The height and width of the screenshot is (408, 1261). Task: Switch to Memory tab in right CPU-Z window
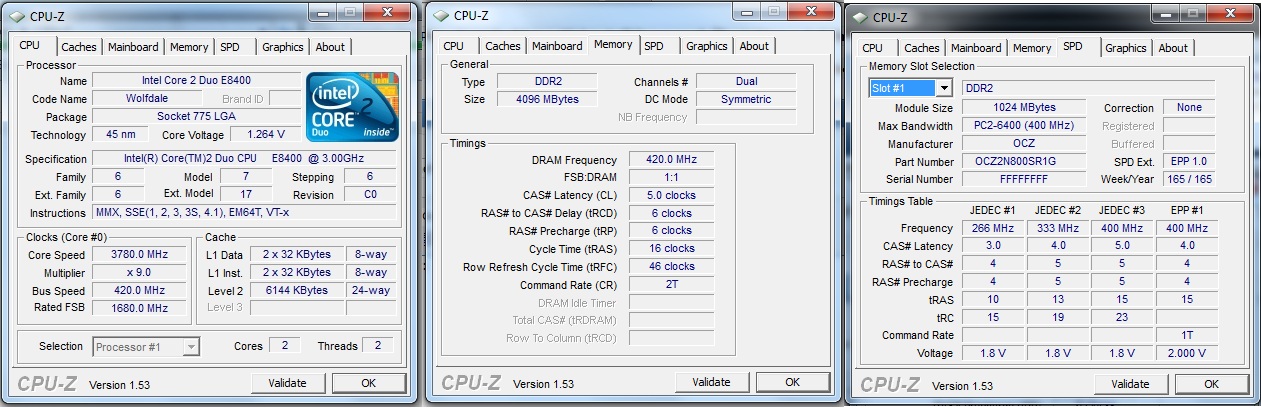(x=1032, y=48)
